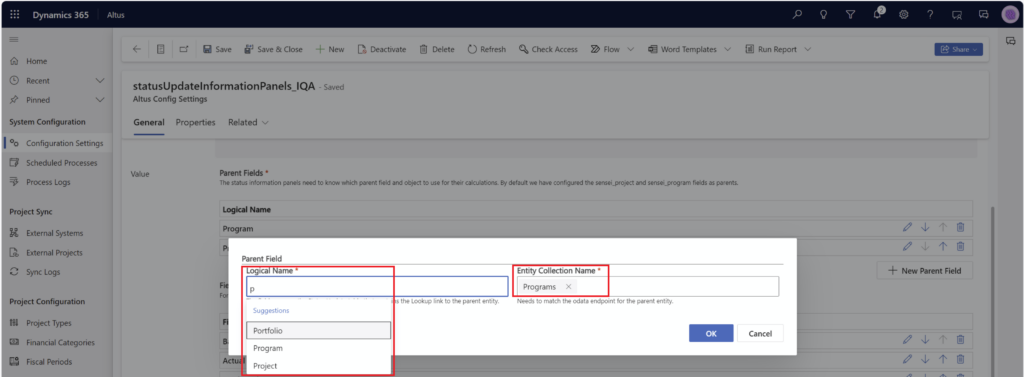Open the help question mark icon
The image size is (1024, 377).
[x=930, y=14]
